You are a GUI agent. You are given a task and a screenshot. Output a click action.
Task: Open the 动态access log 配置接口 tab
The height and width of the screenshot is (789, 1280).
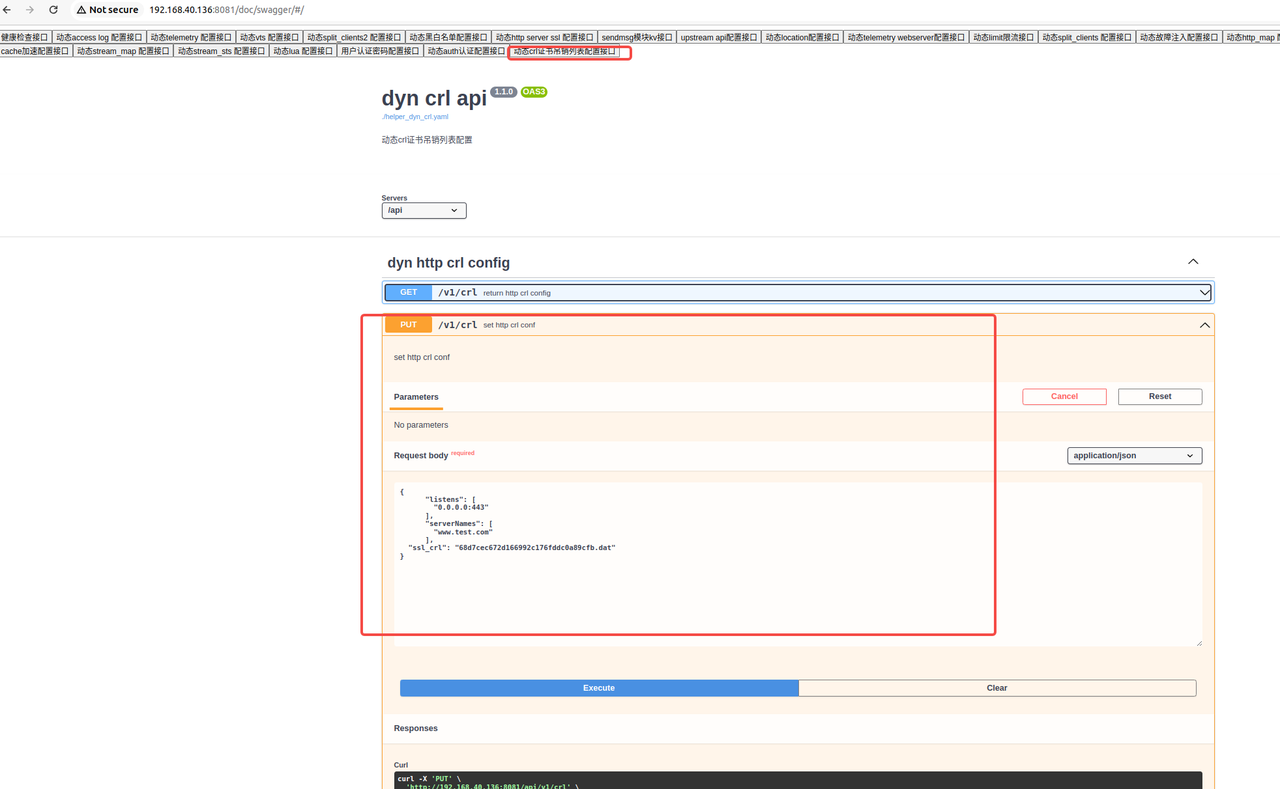99,38
